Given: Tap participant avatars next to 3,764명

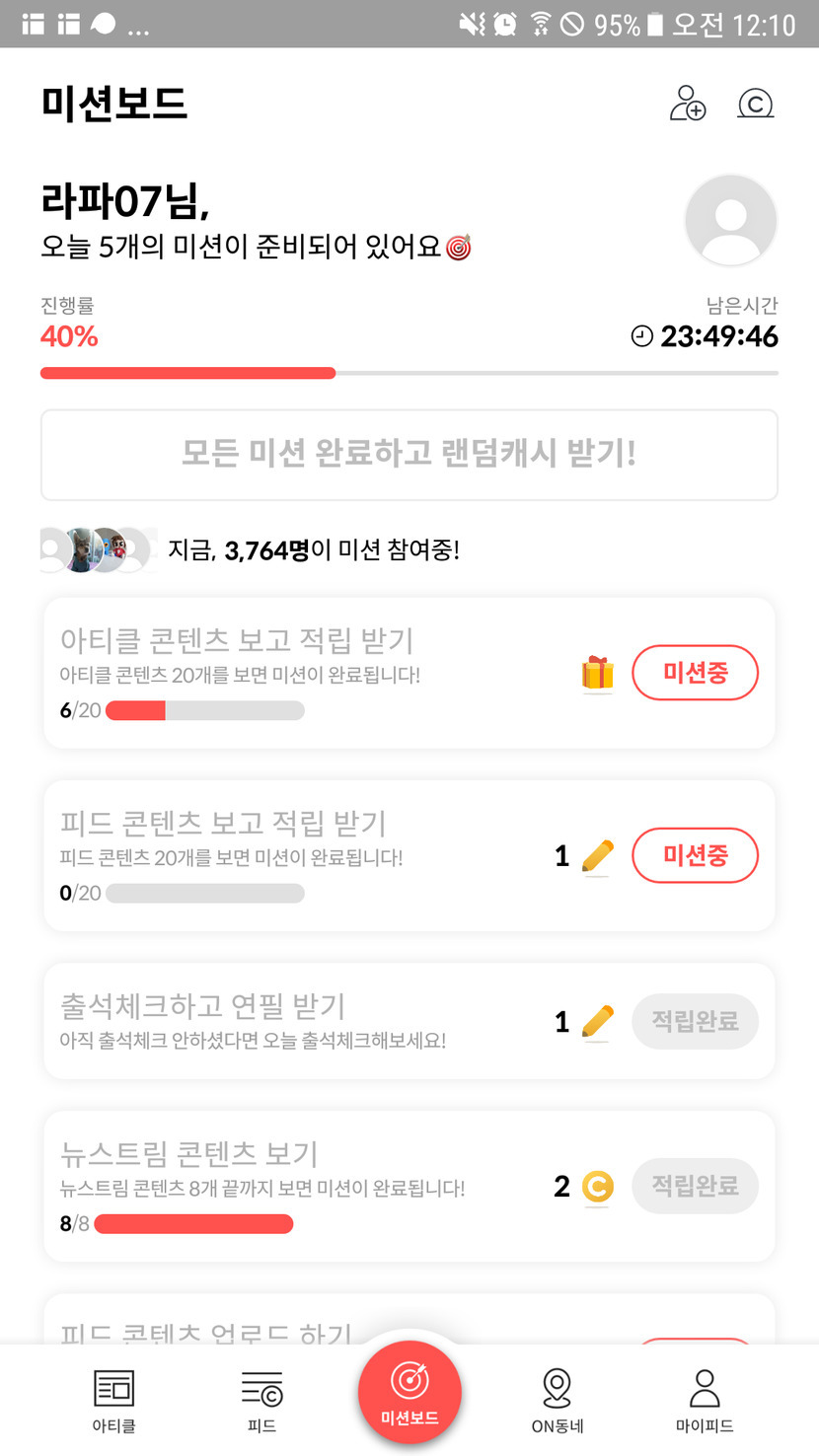Looking at the screenshot, I should (x=97, y=550).
